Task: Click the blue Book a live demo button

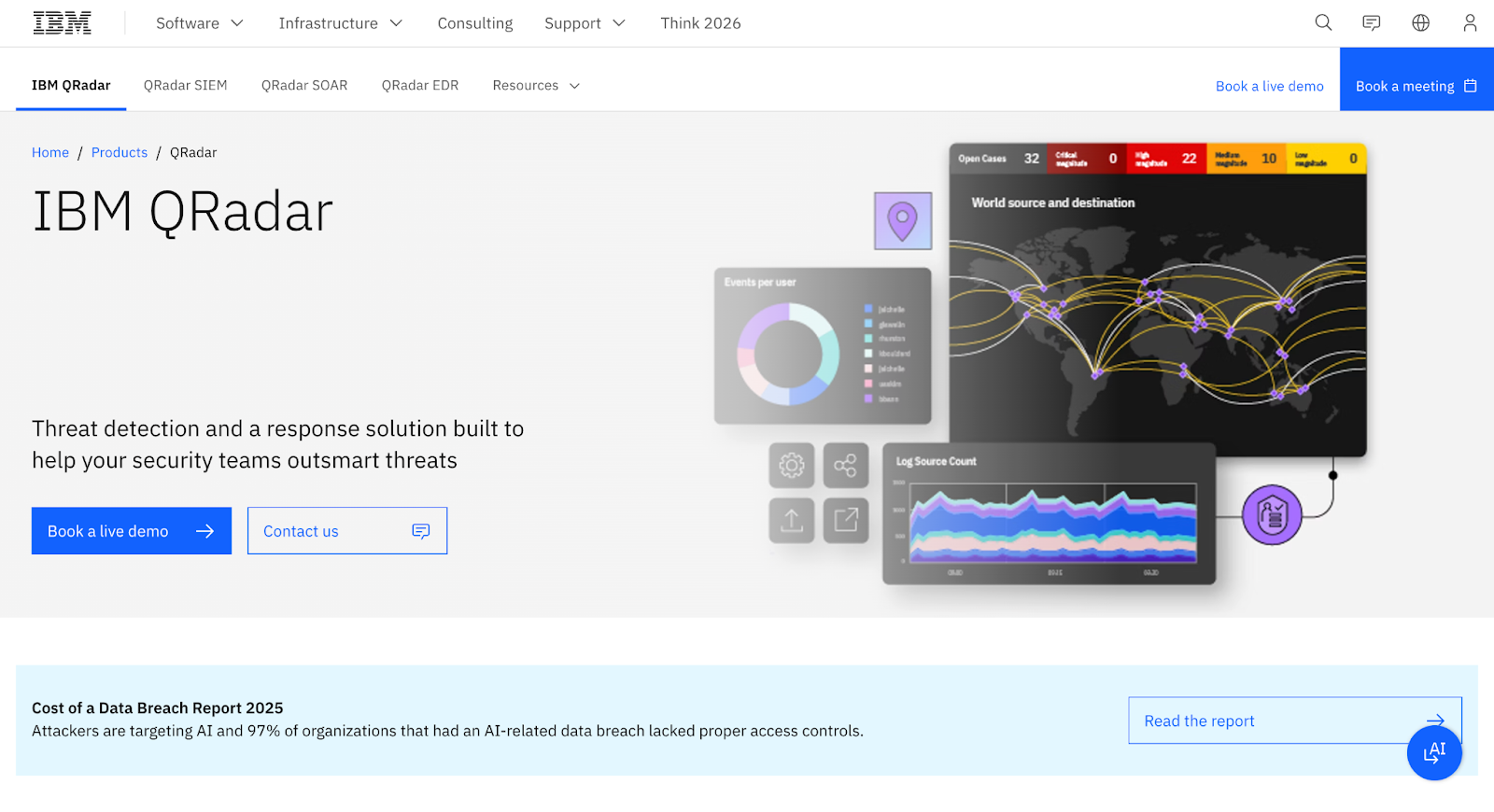Action: tap(132, 531)
